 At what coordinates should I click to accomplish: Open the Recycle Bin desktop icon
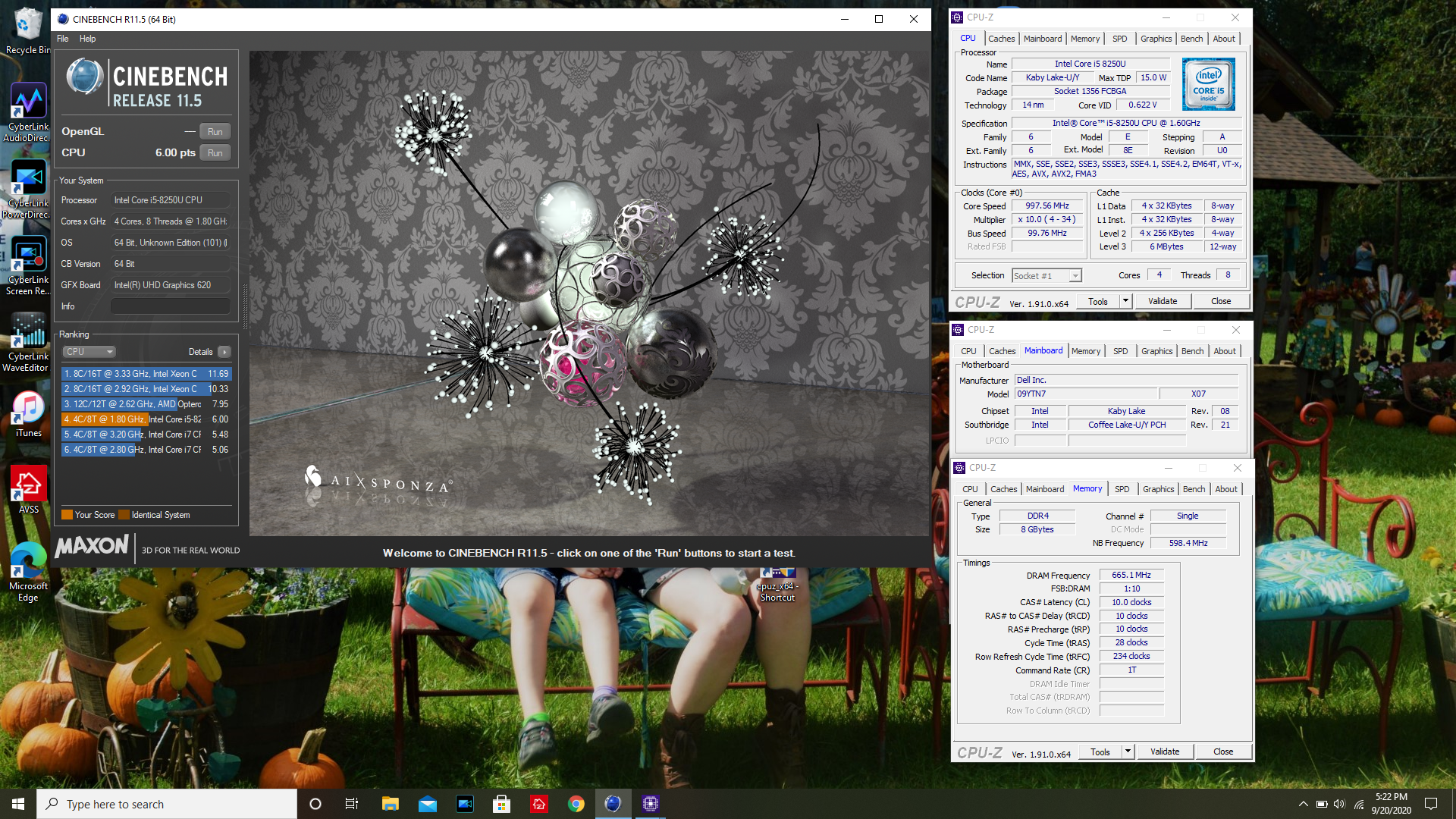pyautogui.click(x=27, y=30)
